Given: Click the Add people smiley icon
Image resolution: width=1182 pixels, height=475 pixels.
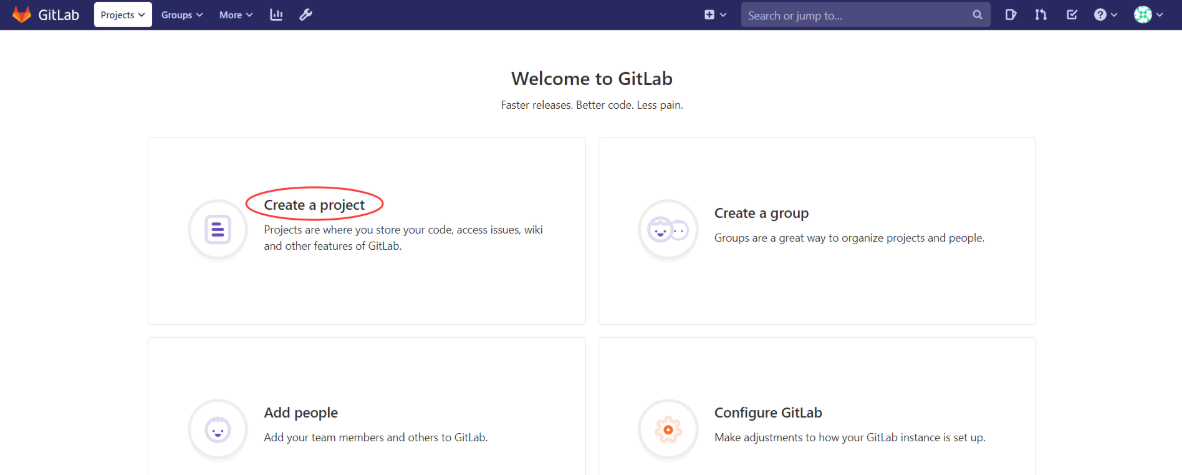Looking at the screenshot, I should [x=218, y=429].
